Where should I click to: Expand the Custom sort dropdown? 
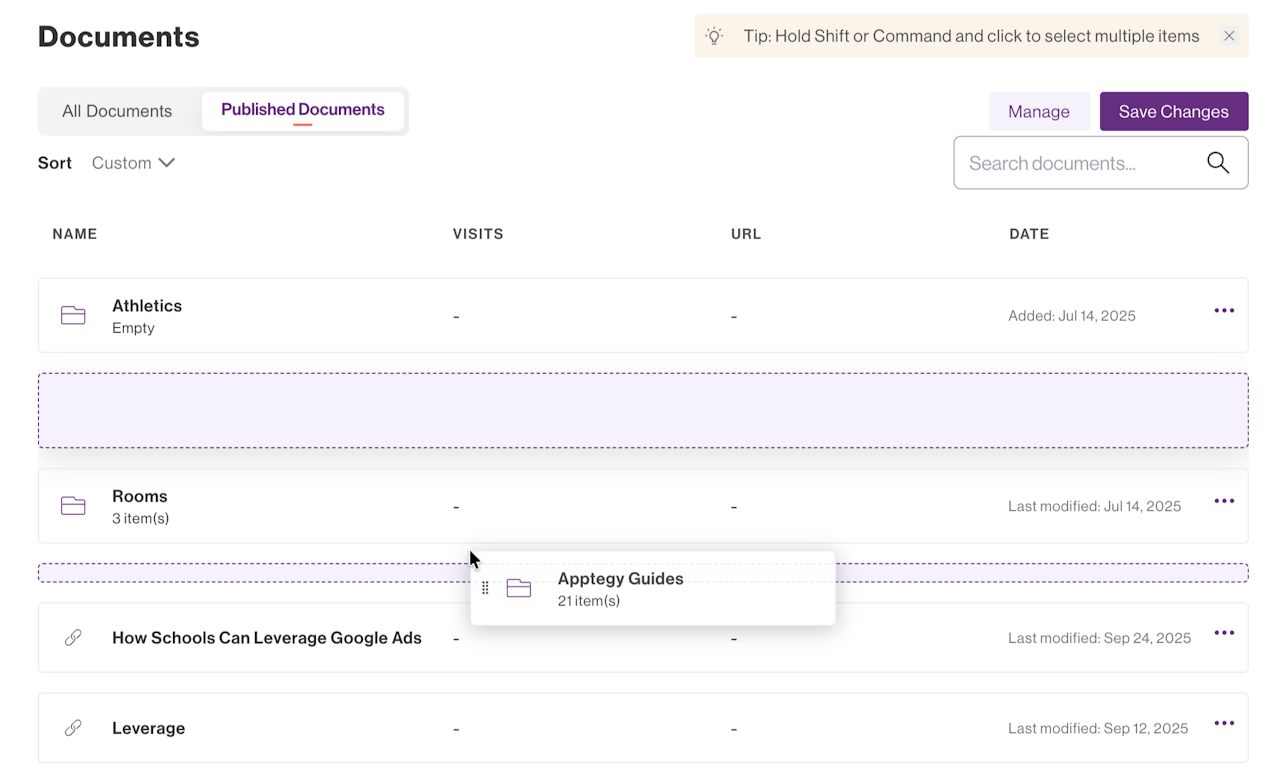(134, 163)
